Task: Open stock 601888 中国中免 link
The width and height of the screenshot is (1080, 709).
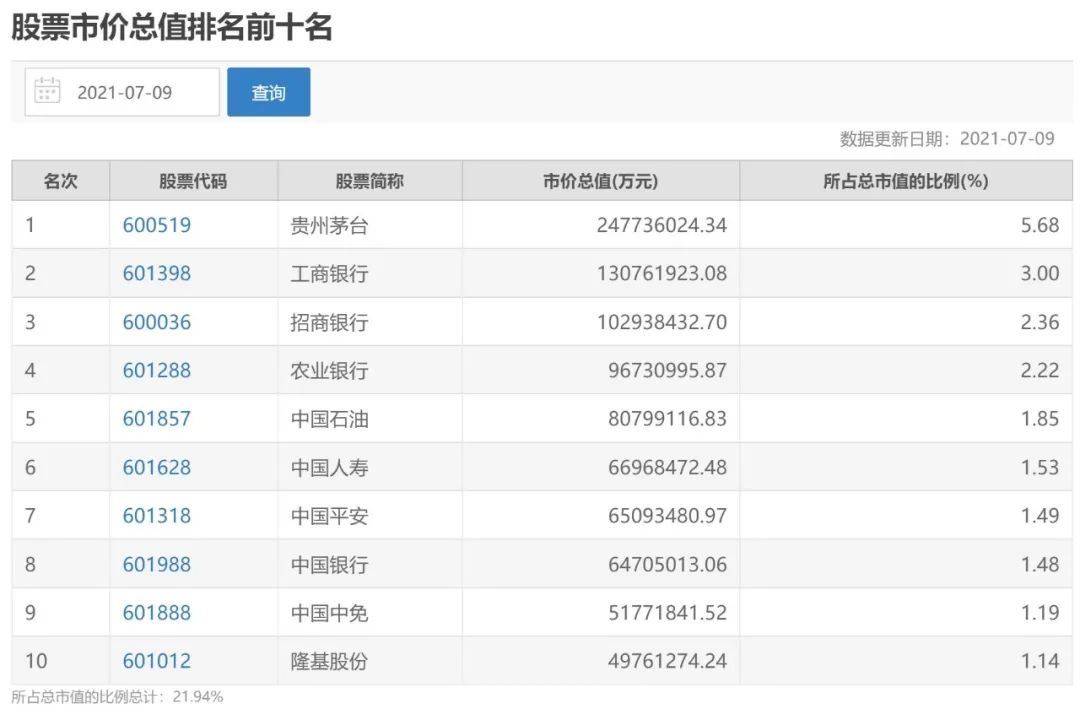Action: tap(156, 612)
